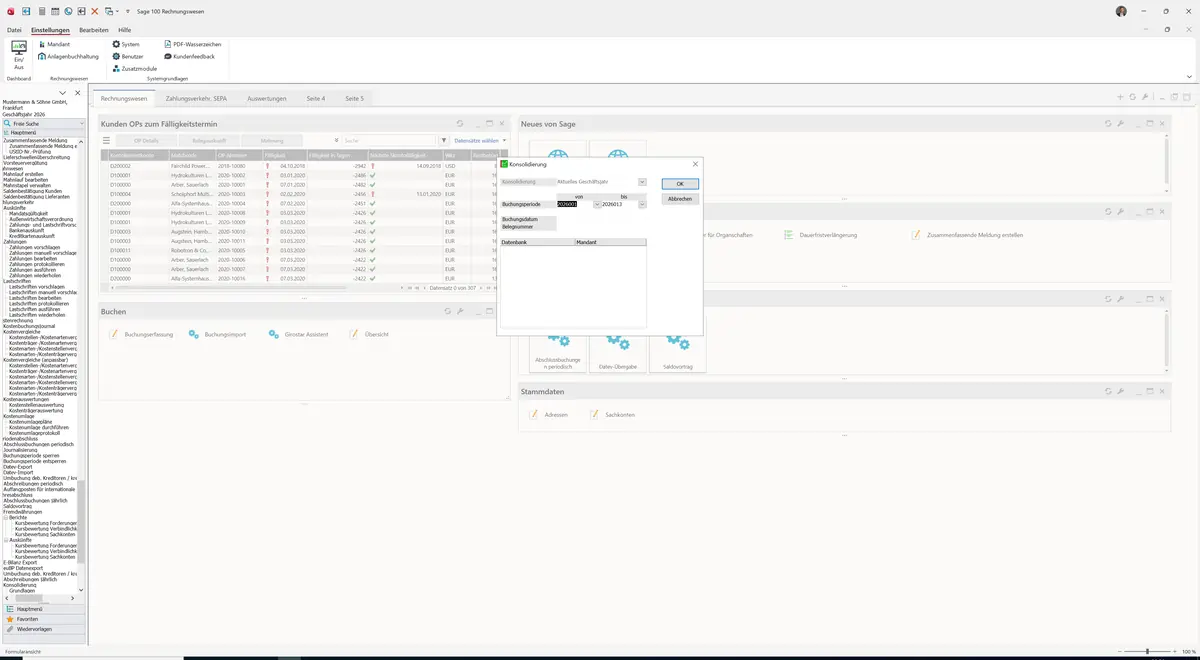1200x660 pixels.
Task: Collapse the Auskünfte tree node
Action: (6, 539)
